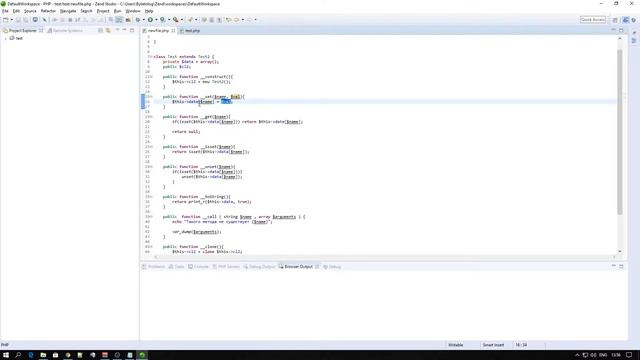Expand the Run dropdown arrow
The image size is (640, 360).
[x=156, y=20]
